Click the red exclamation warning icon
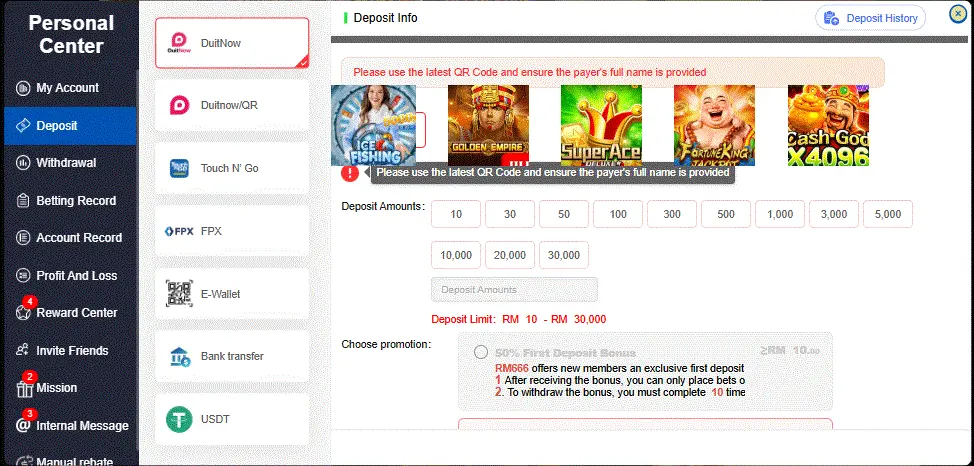This screenshot has height=466, width=974. click(x=350, y=173)
